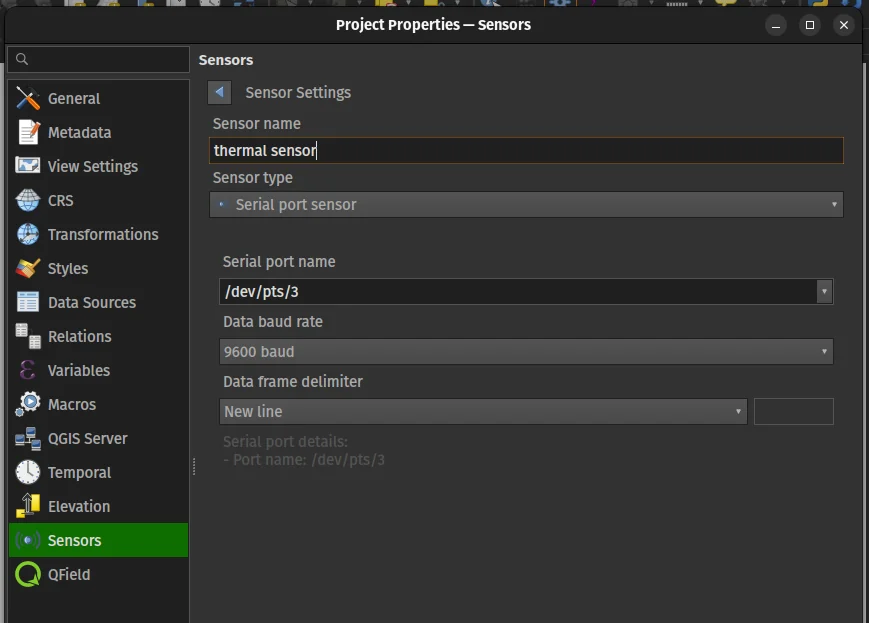Focus the settings search box
Screen dimensions: 869x623
[98, 60]
